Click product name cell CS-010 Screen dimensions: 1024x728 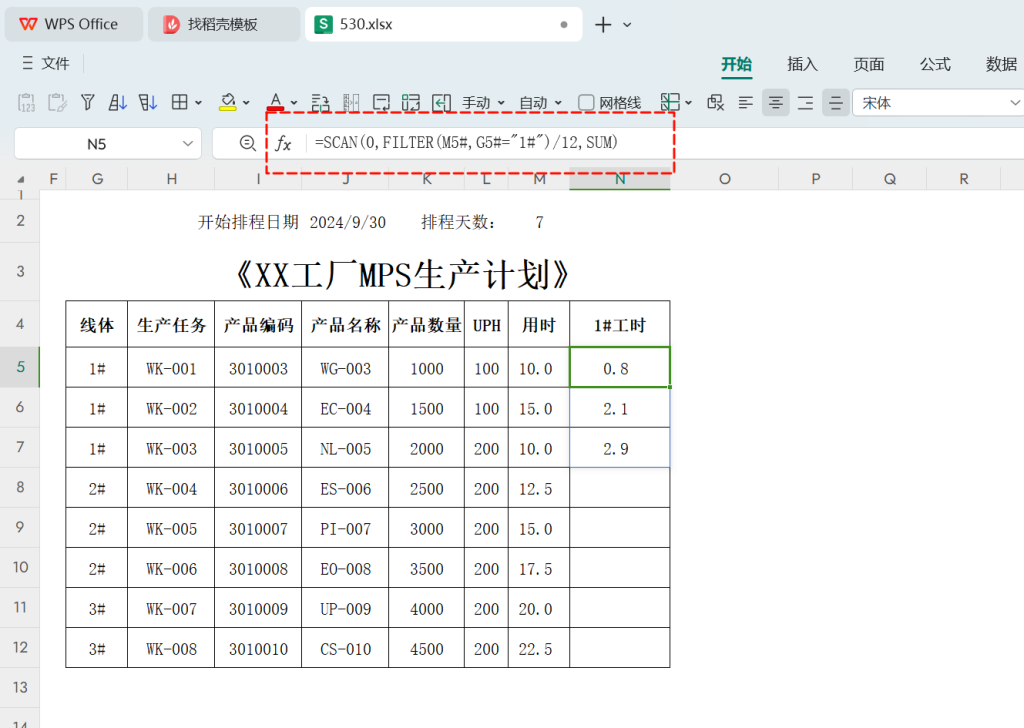345,649
